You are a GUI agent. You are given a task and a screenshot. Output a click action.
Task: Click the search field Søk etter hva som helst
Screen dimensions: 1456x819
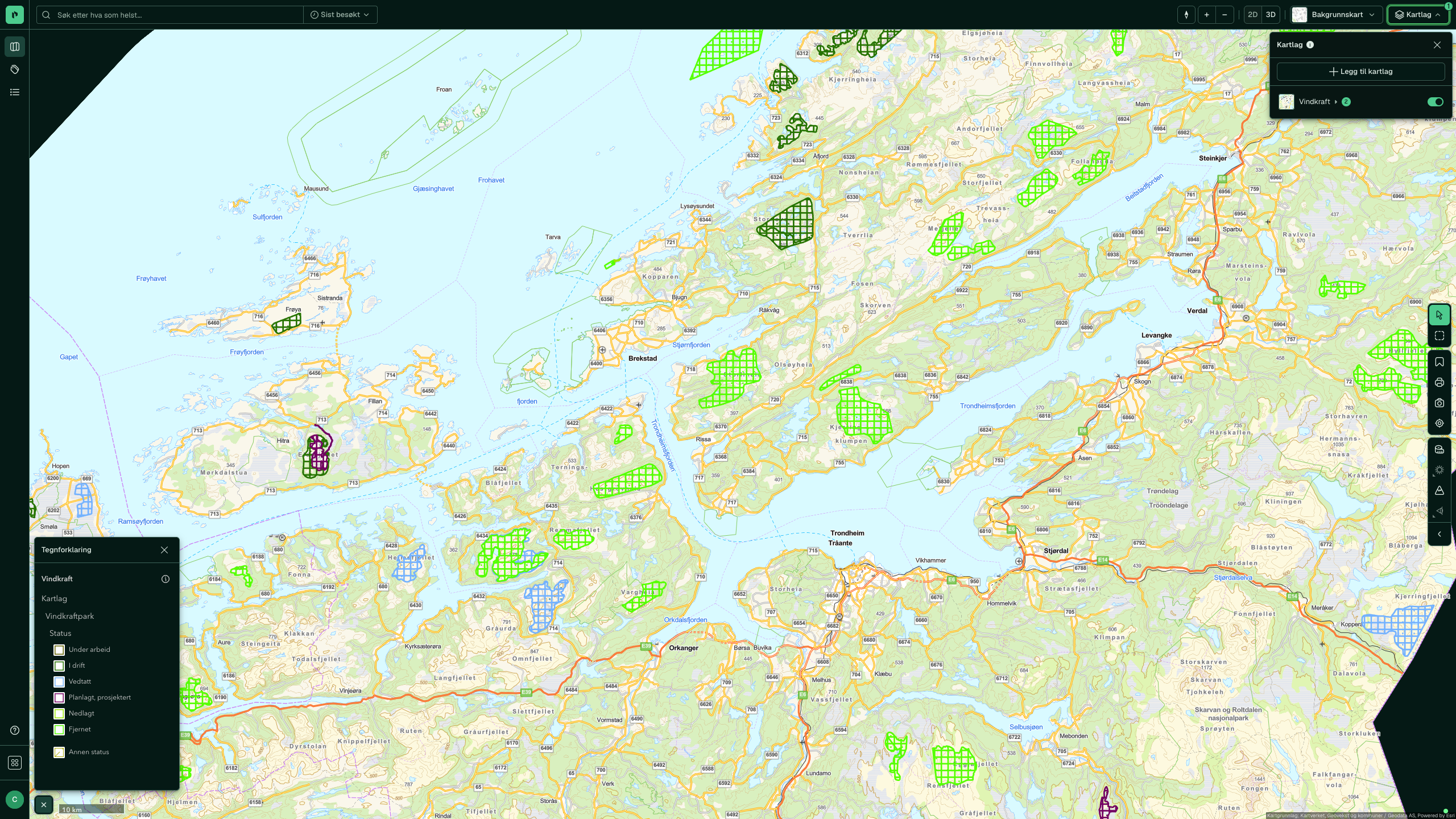tap(171, 15)
